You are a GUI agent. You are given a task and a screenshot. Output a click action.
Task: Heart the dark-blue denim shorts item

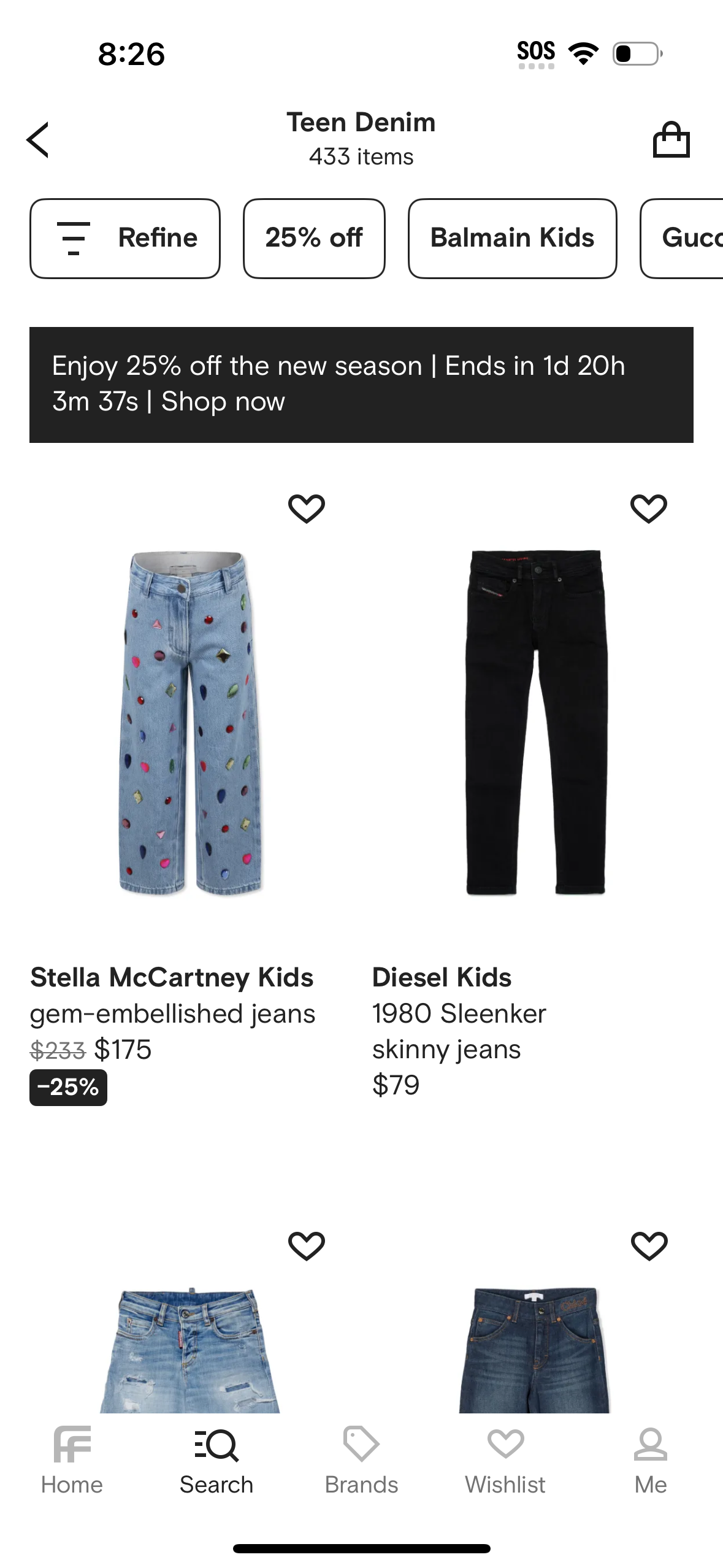[x=649, y=1246]
